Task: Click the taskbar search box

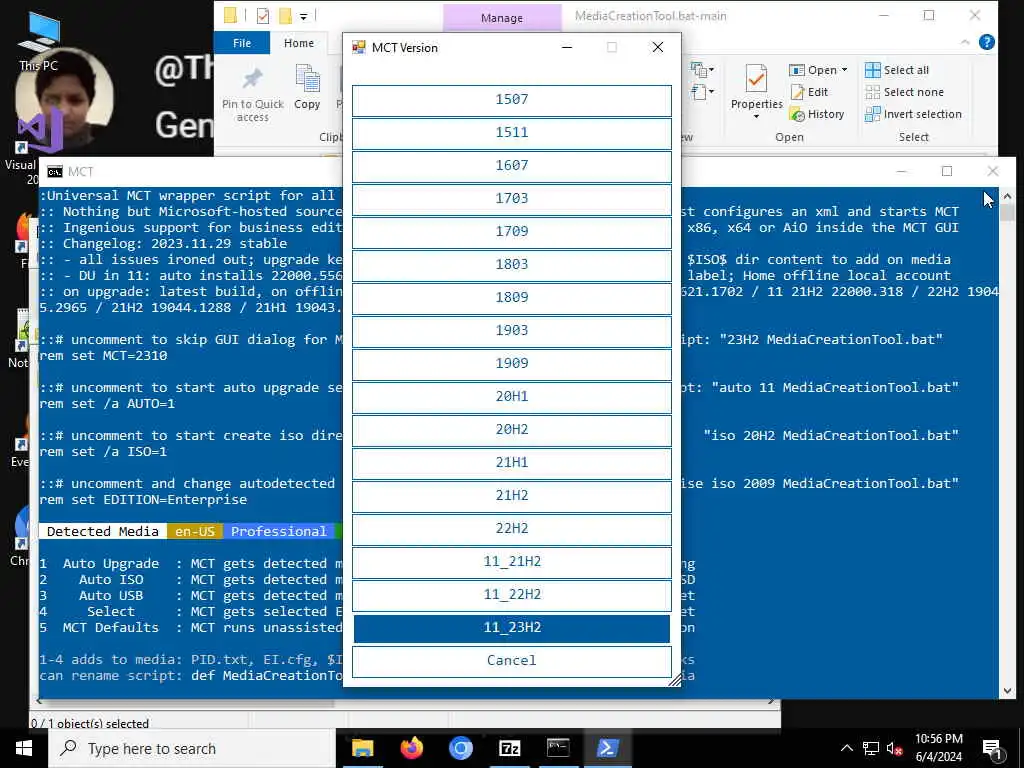Action: (191, 748)
